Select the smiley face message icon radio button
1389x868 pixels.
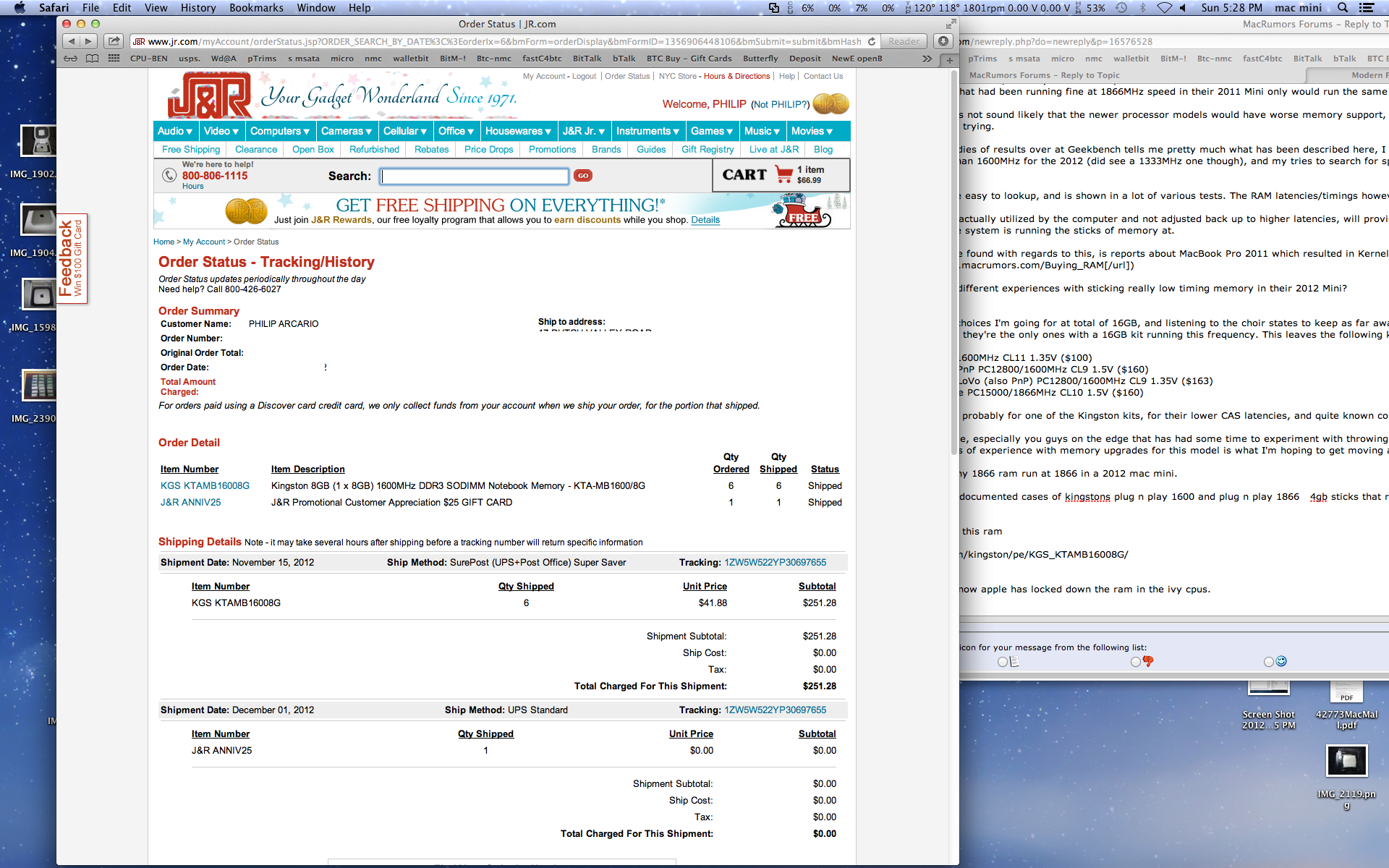(1268, 662)
